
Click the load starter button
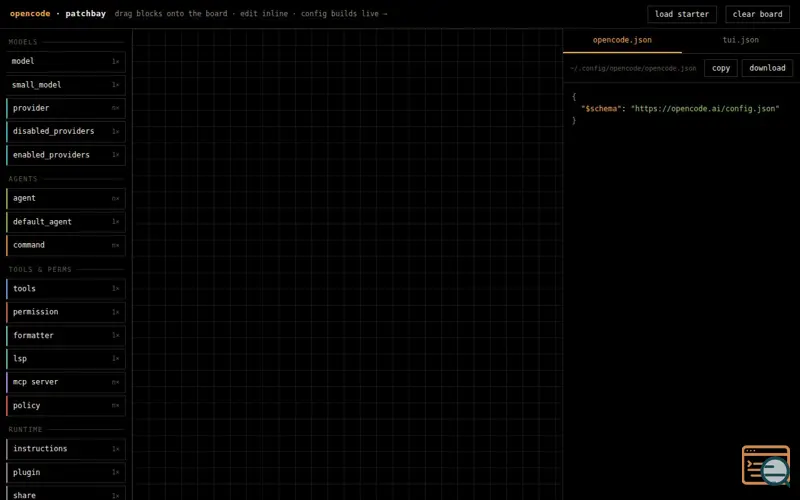[682, 14]
